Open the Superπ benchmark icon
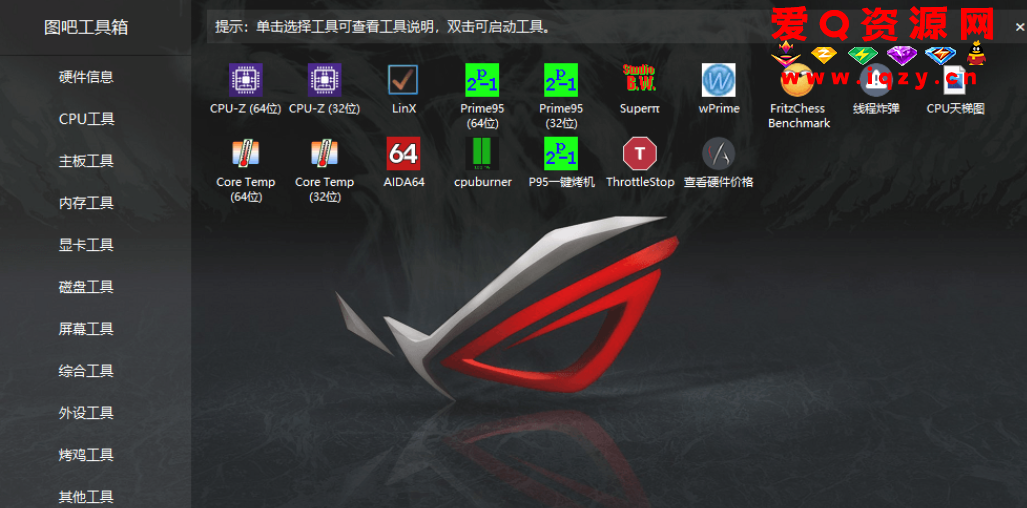The width and height of the screenshot is (1027, 508). coord(639,80)
